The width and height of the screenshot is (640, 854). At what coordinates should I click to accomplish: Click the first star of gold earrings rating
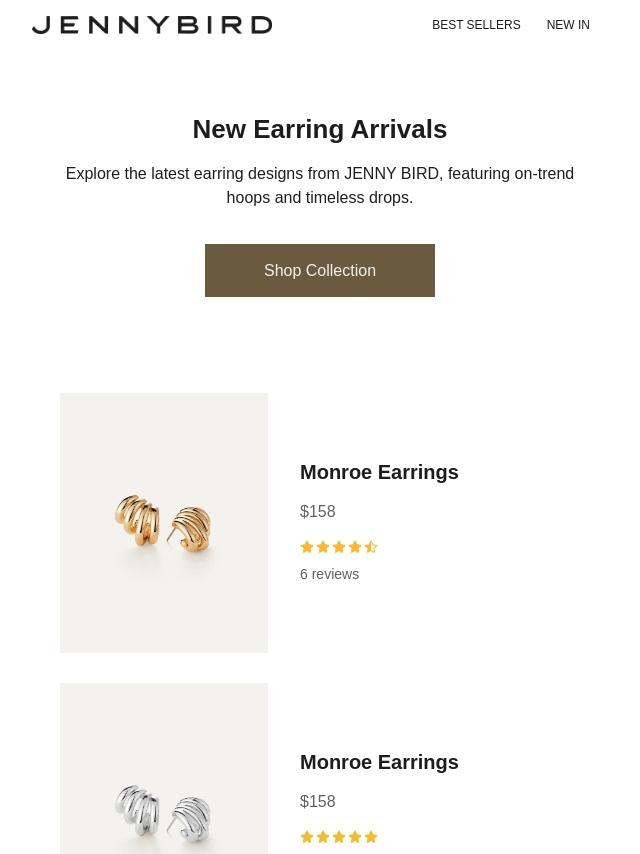[x=307, y=547]
